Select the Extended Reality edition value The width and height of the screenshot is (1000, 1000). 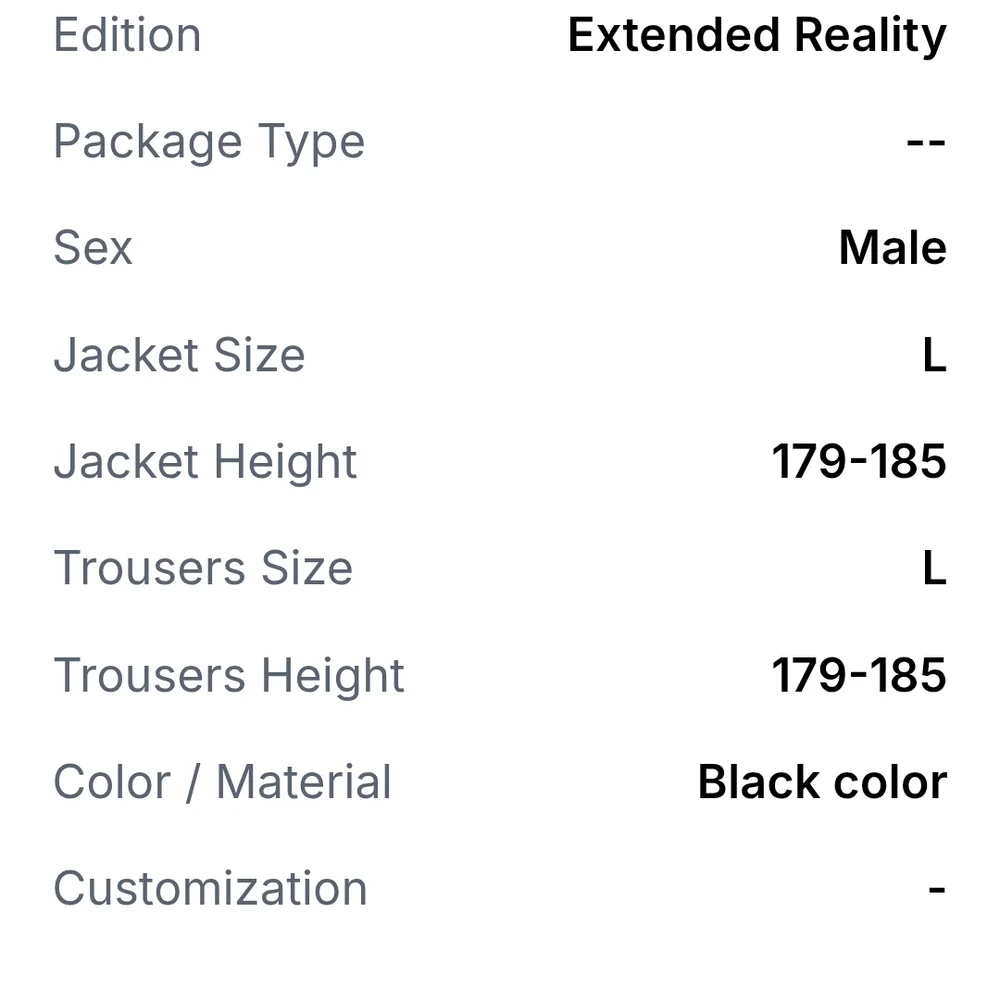coord(757,36)
